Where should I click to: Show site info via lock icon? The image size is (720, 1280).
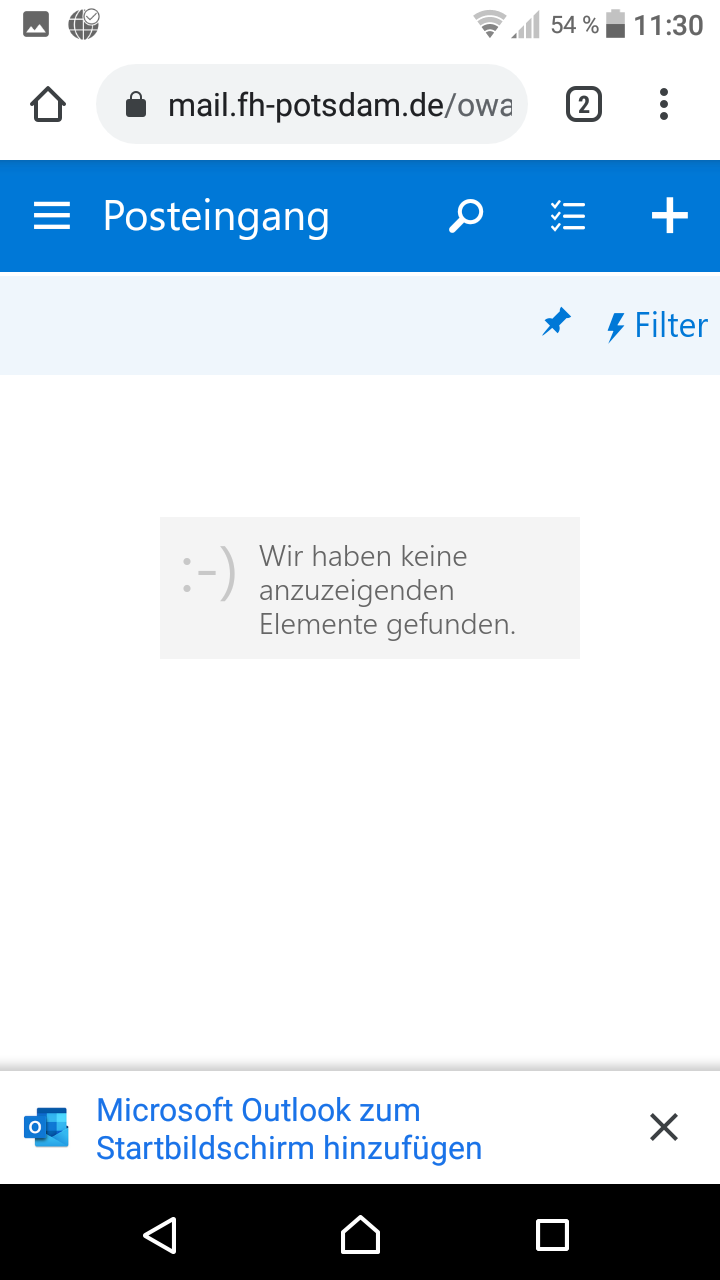(136, 105)
